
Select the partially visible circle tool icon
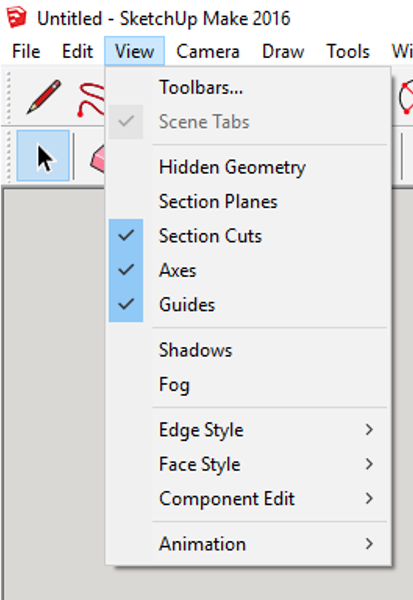click(406, 97)
